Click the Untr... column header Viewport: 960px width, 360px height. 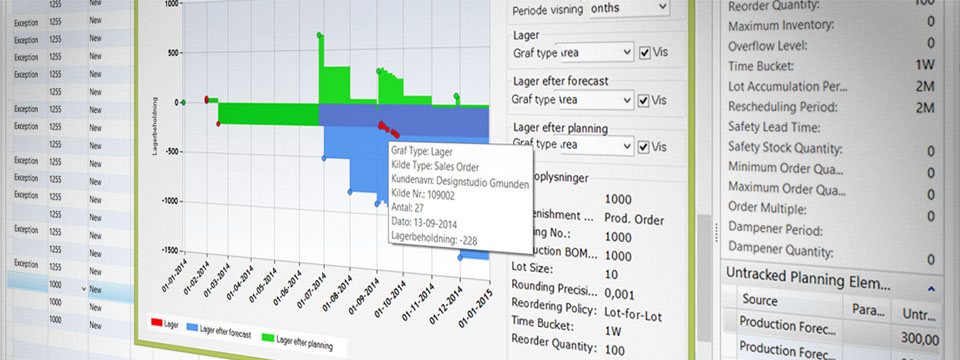click(920, 315)
